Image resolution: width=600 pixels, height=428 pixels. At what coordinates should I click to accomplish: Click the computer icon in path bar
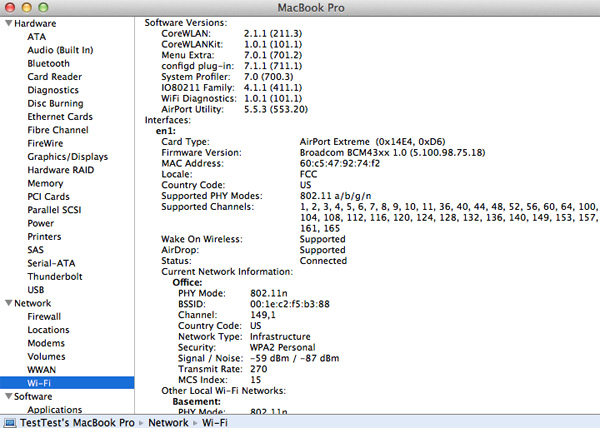coord(10,423)
